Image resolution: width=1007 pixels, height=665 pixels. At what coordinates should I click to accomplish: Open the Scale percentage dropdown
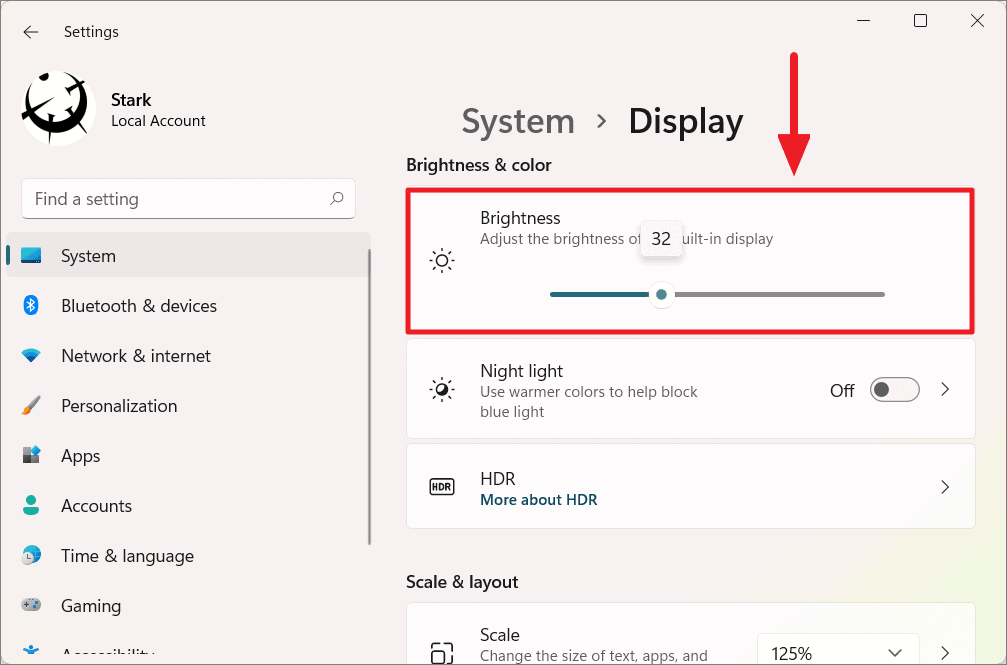(x=838, y=651)
